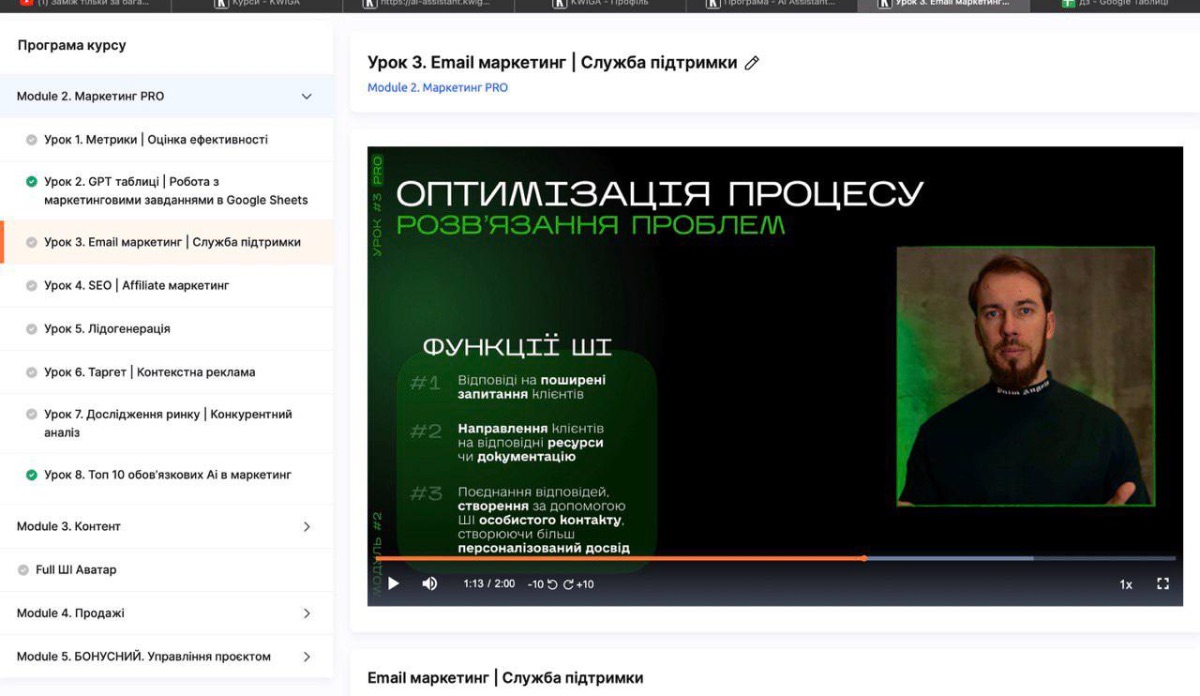
Task: Open Full ШІ Аватар item
Action: (x=76, y=570)
